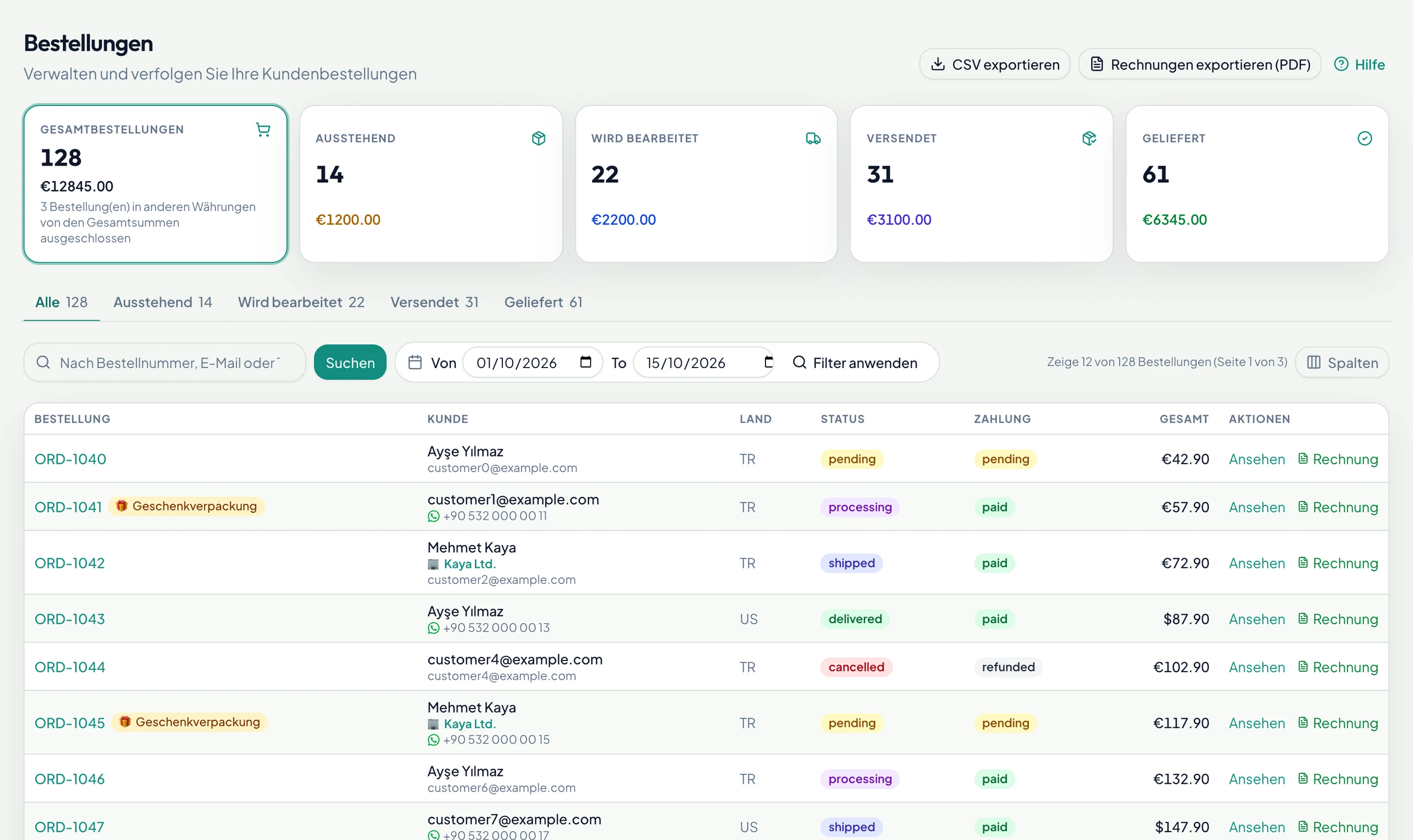Click the €117.90 total of ORD-1045

[x=1181, y=723]
